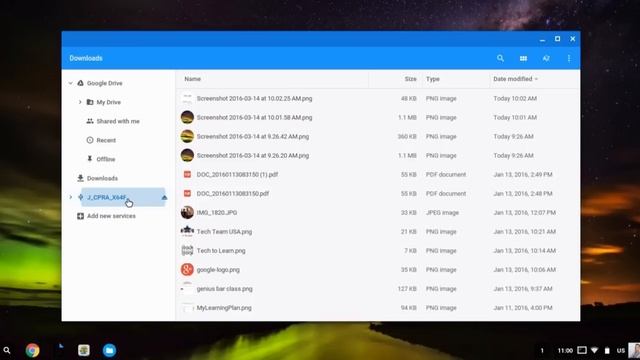Click thumbnail of 9.26.42 AM screenshot
The width and height of the screenshot is (640, 360).
[187, 136]
